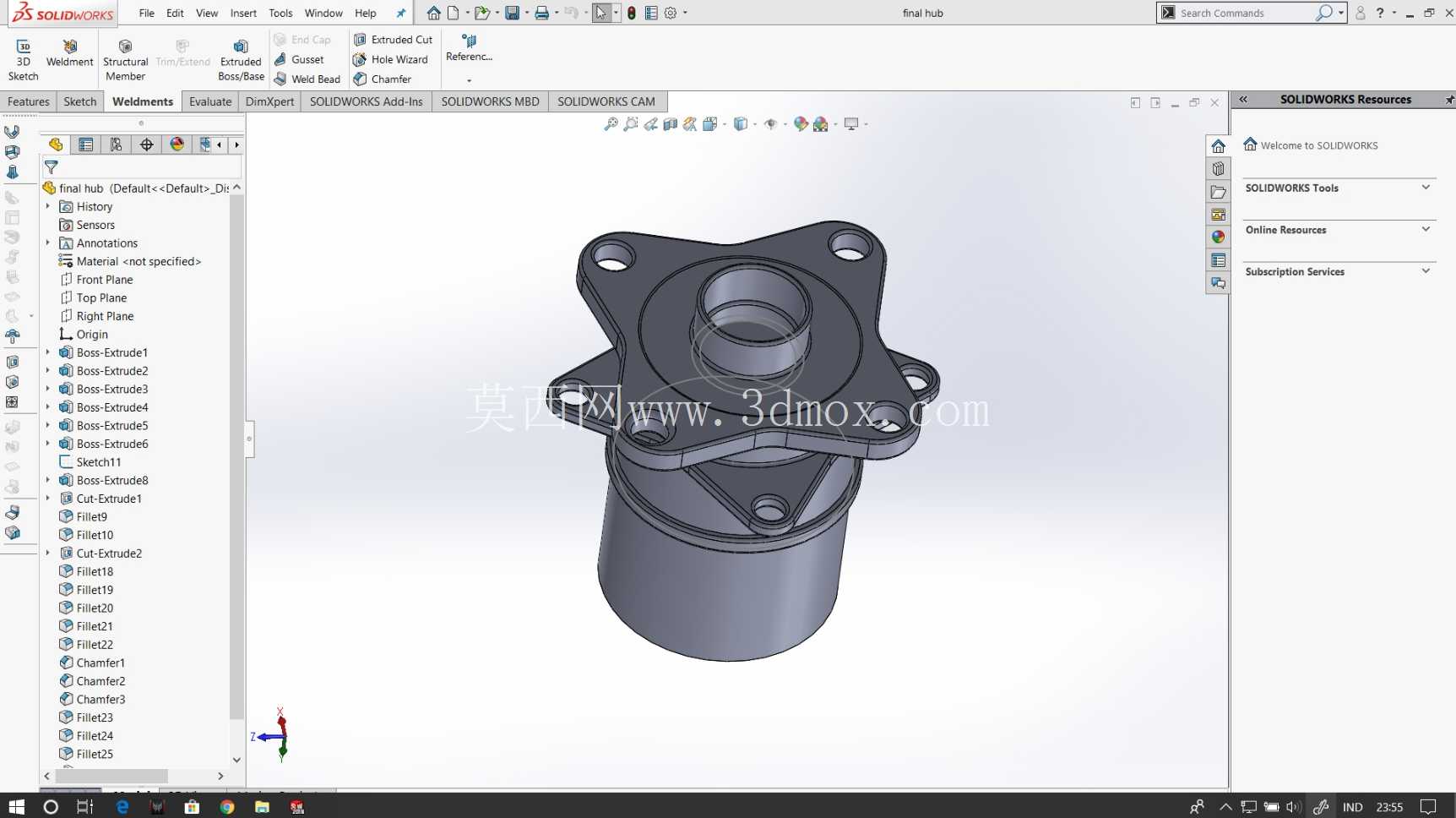Open the File Explorer task pane tab
Screen dimensions: 1456x818
point(1218,192)
